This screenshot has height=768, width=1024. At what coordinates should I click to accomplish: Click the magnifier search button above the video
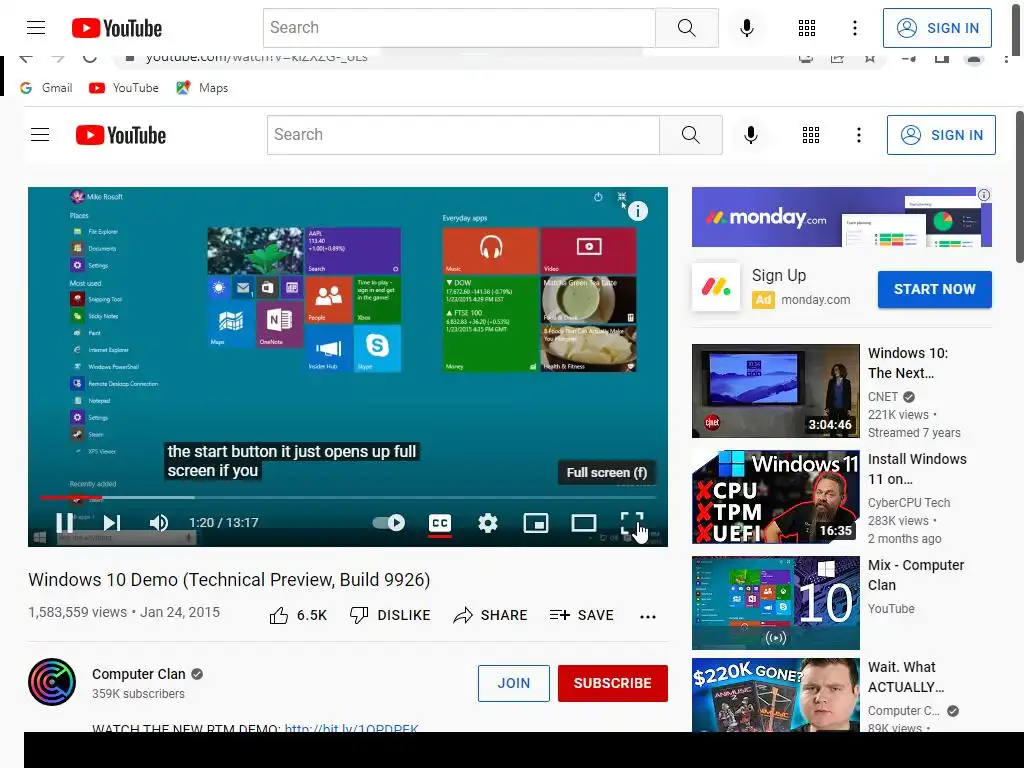click(x=690, y=135)
